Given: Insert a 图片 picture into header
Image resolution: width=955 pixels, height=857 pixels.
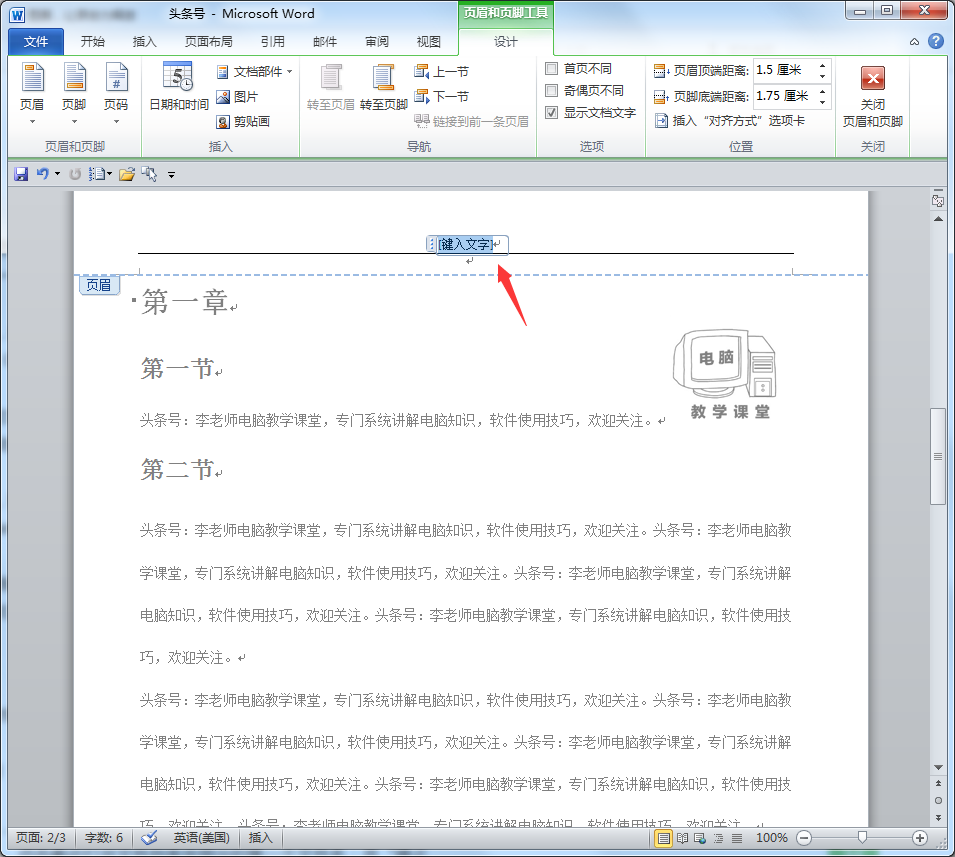Looking at the screenshot, I should coord(238,97).
